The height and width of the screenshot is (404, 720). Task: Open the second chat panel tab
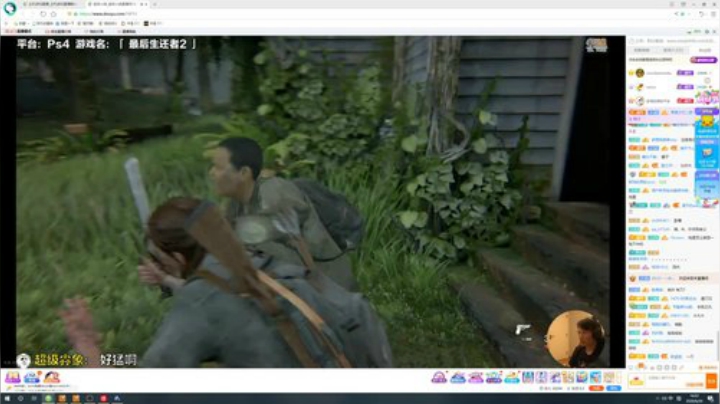pos(673,50)
